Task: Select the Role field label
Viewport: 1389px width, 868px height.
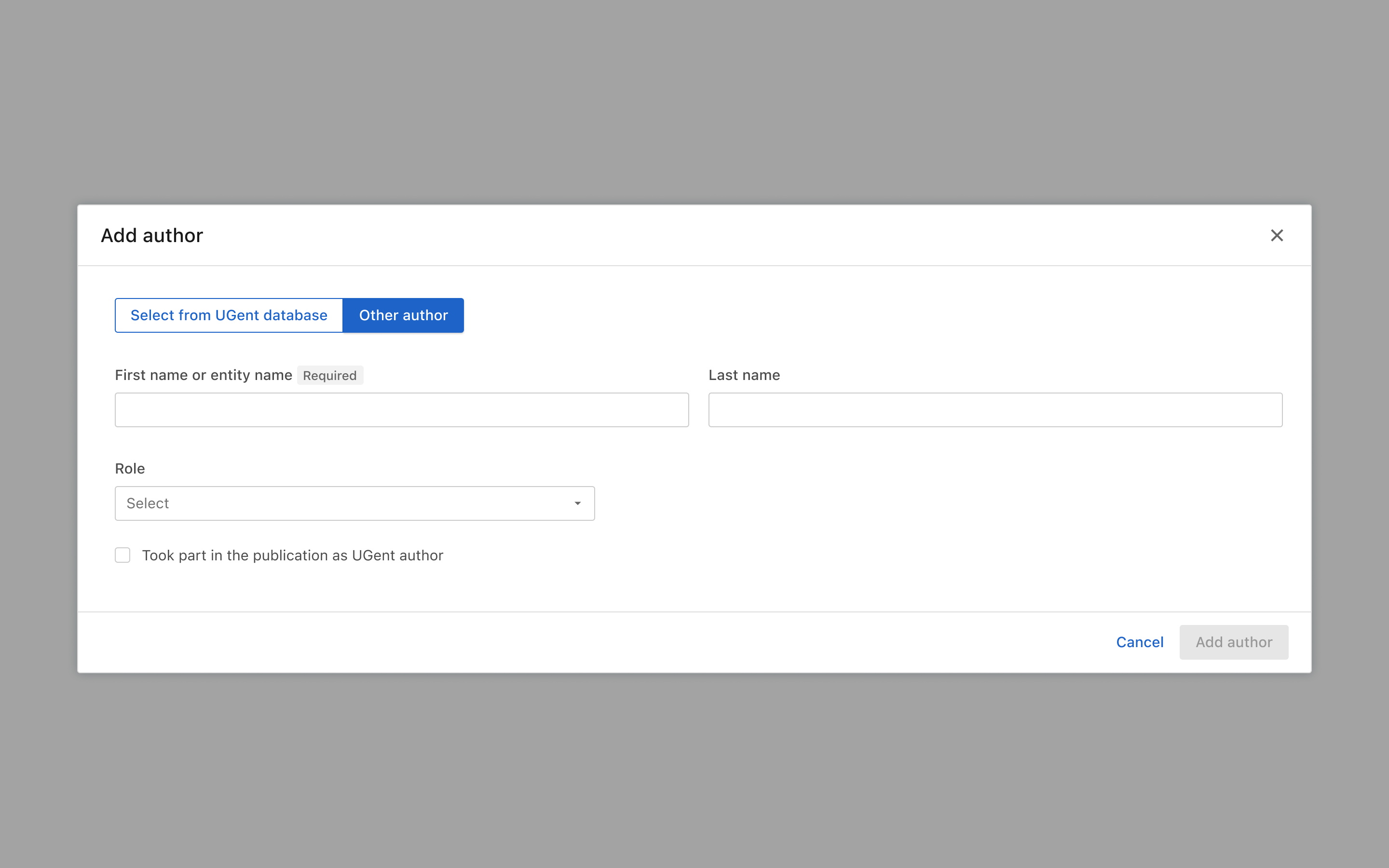Action: pos(130,468)
